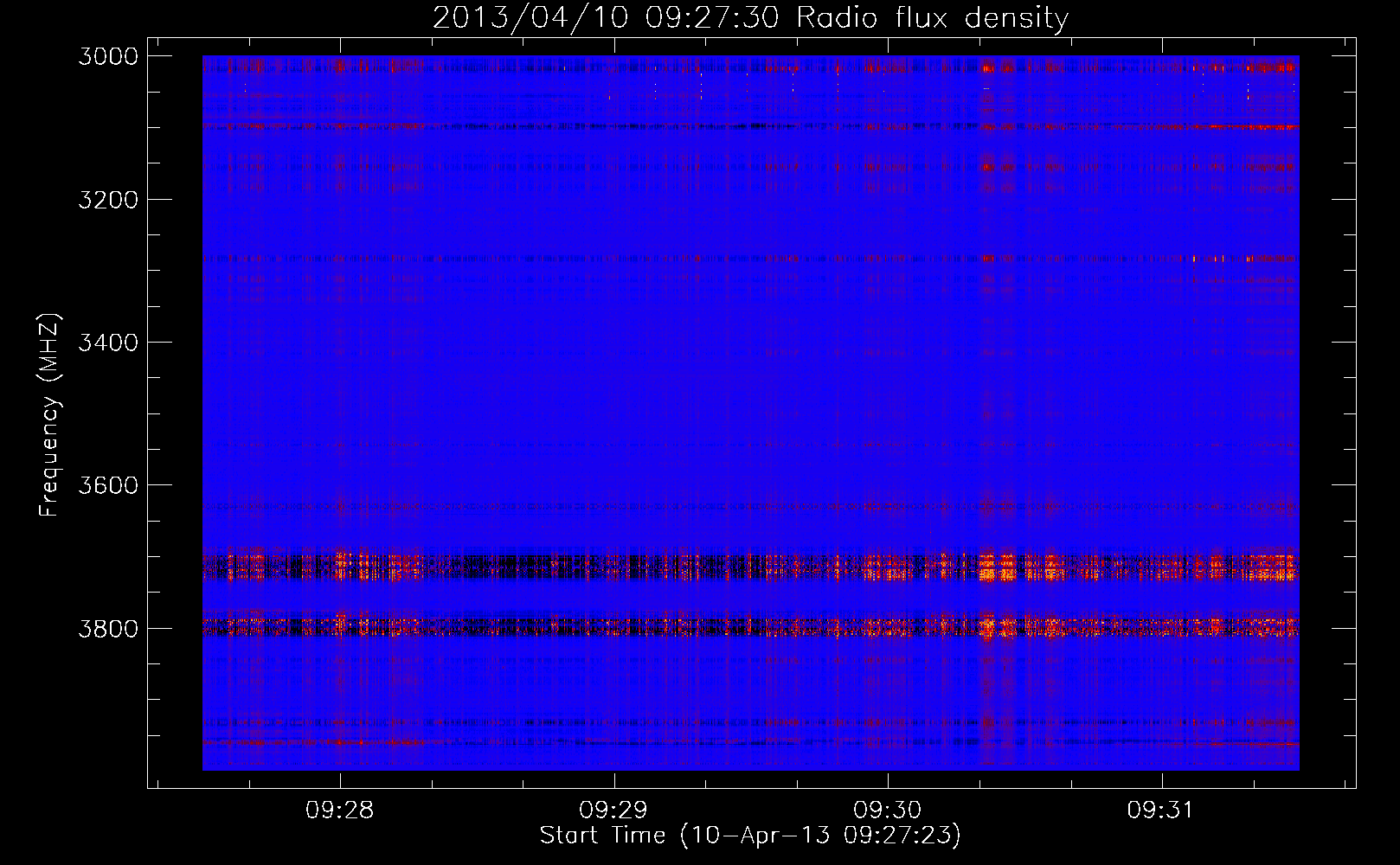Select the 3800 frequency tick label

click(108, 629)
